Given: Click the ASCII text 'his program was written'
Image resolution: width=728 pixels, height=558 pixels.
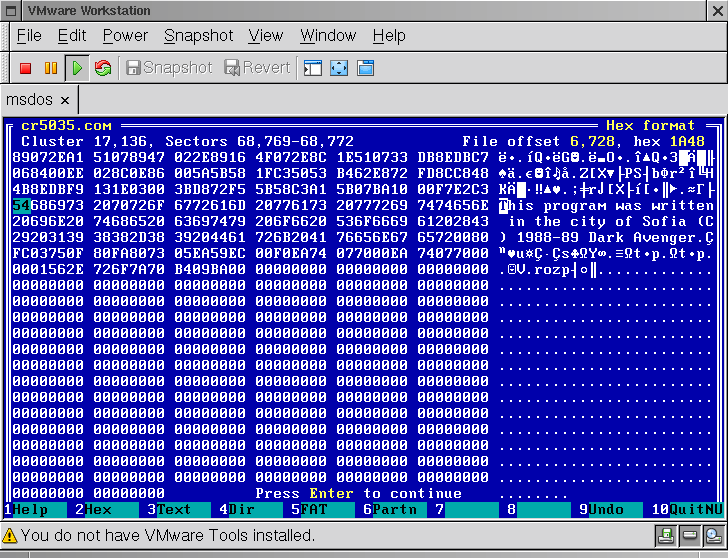Looking at the screenshot, I should click(611, 206).
